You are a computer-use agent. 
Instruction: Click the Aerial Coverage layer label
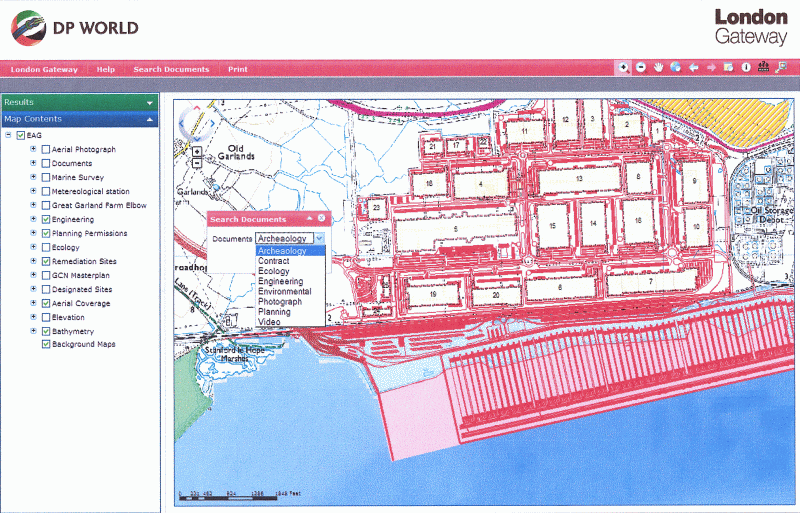pos(81,303)
